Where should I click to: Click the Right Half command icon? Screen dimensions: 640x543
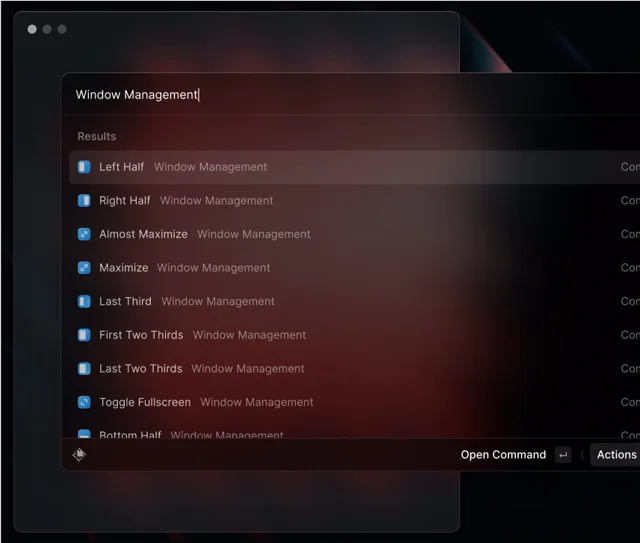coord(84,200)
